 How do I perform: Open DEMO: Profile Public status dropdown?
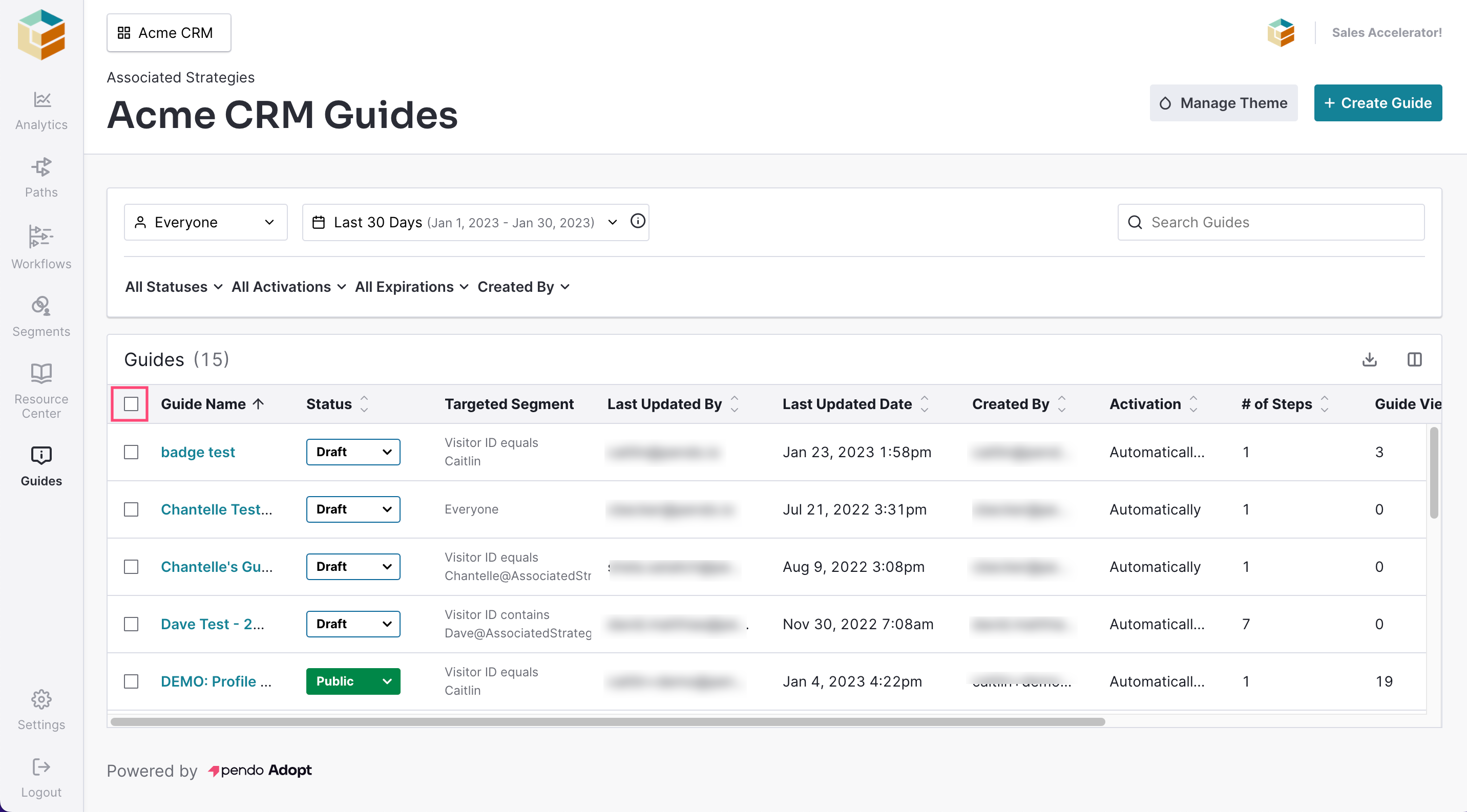click(x=353, y=681)
